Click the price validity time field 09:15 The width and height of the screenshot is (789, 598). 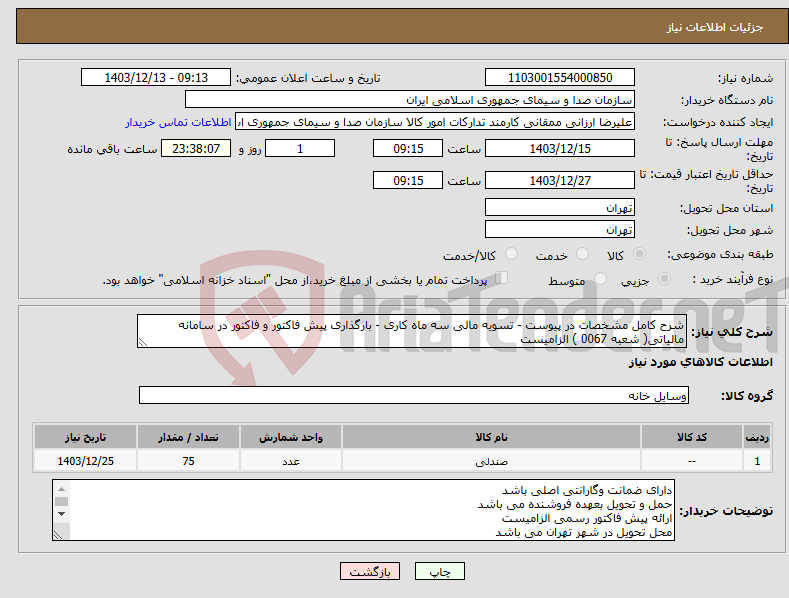pos(408,180)
